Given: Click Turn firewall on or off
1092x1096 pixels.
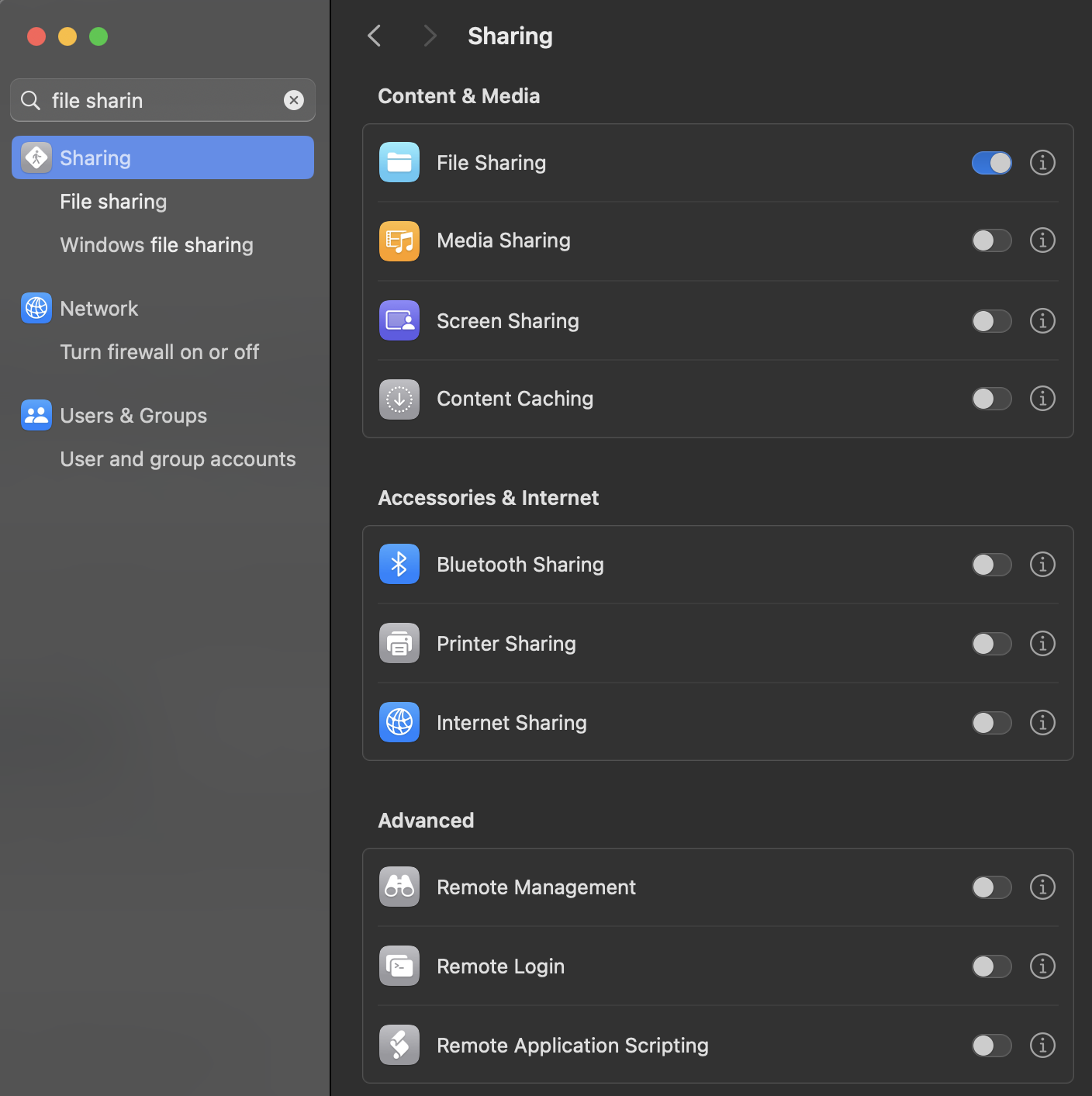Looking at the screenshot, I should [x=159, y=352].
